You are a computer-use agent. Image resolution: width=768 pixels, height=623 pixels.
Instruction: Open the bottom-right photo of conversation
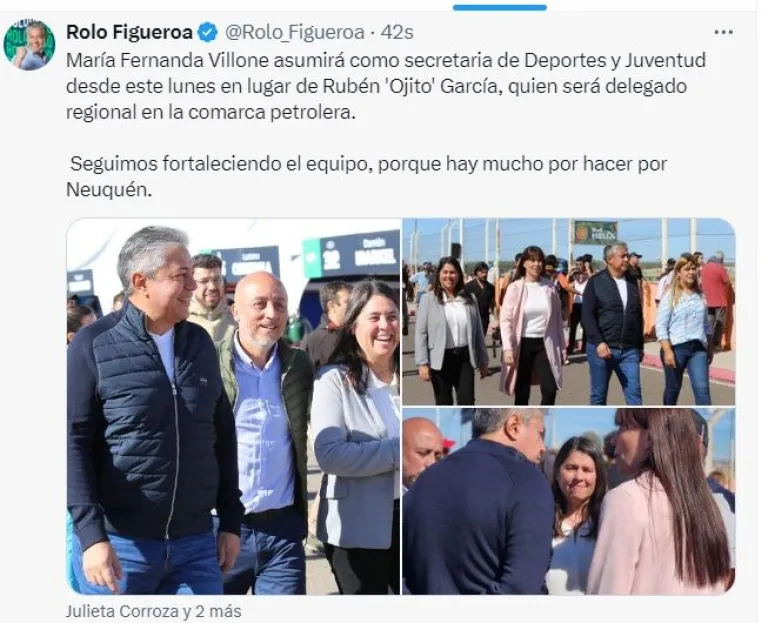tap(569, 502)
